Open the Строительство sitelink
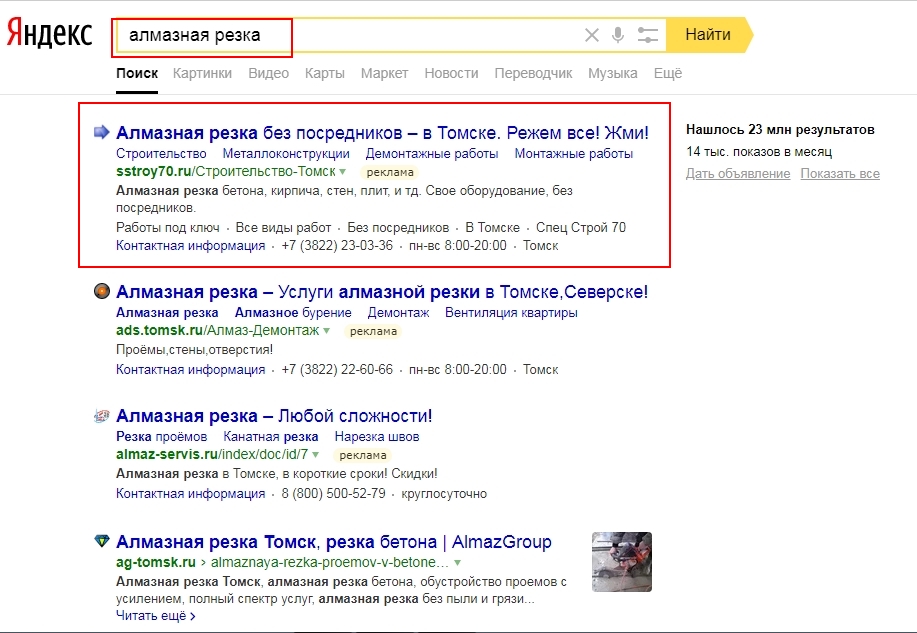 point(161,153)
